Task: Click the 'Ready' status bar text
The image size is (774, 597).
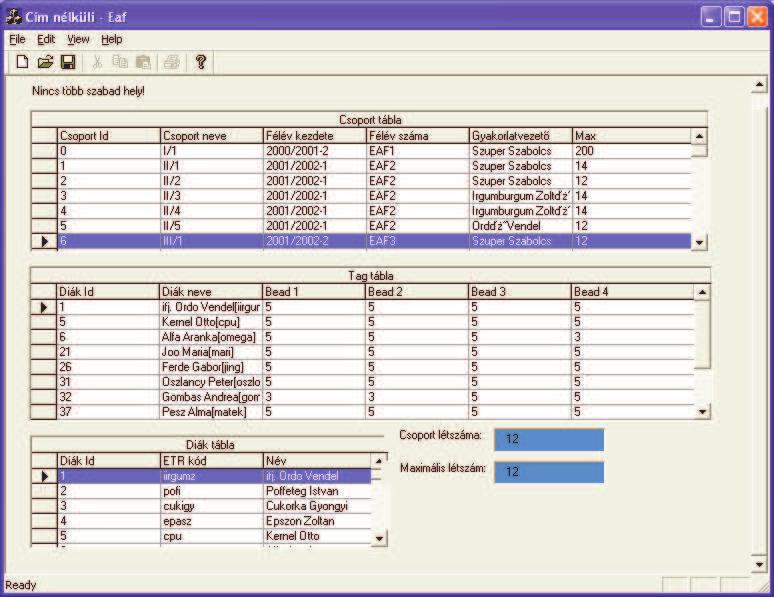Action: tap(21, 585)
